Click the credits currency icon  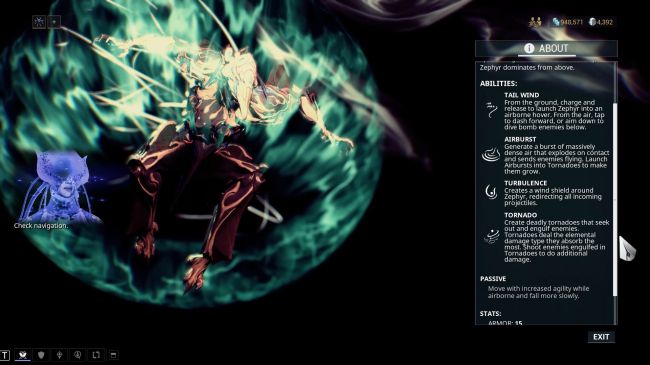tap(556, 22)
